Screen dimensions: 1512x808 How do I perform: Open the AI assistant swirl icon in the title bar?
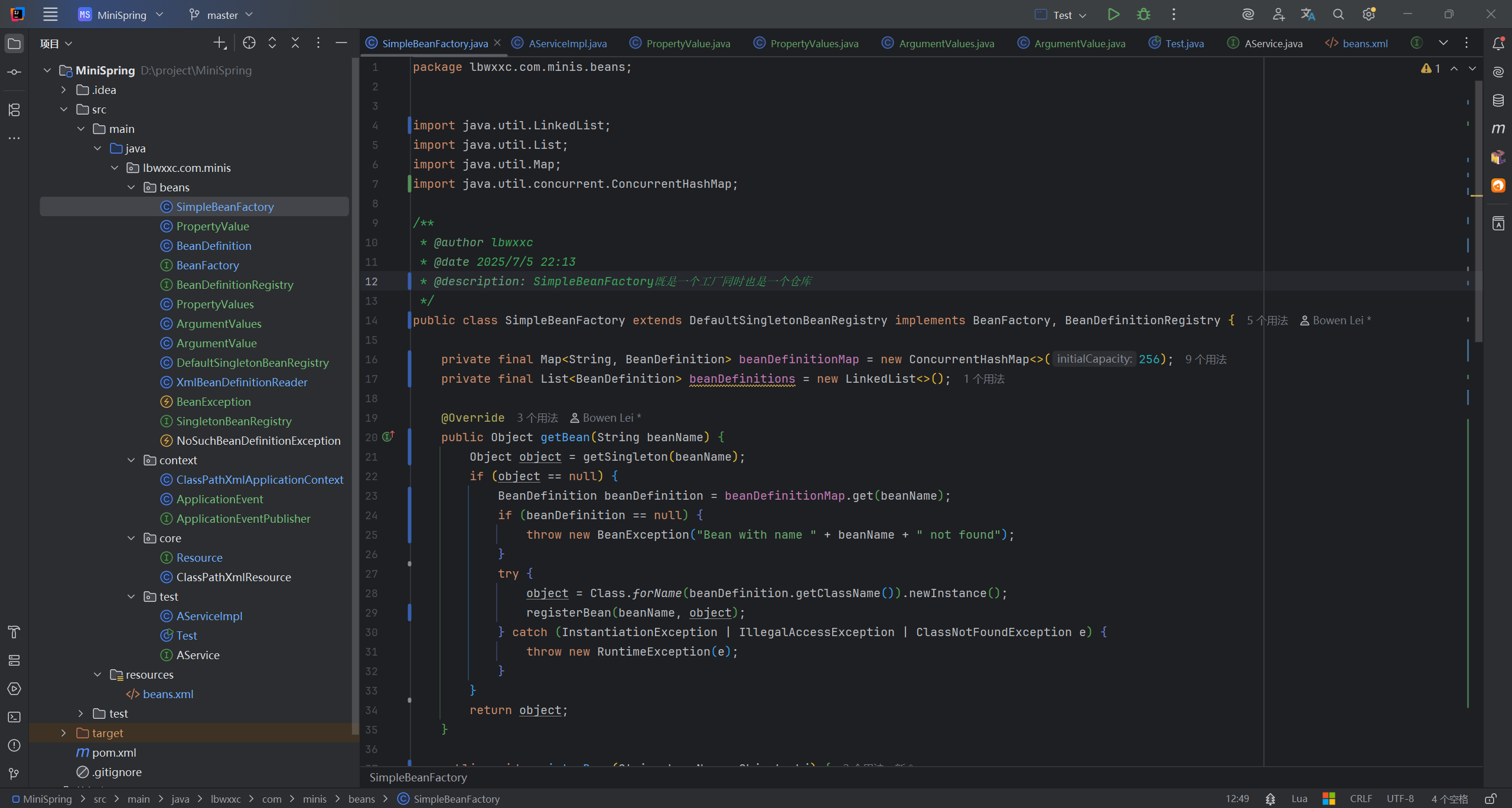1248,14
